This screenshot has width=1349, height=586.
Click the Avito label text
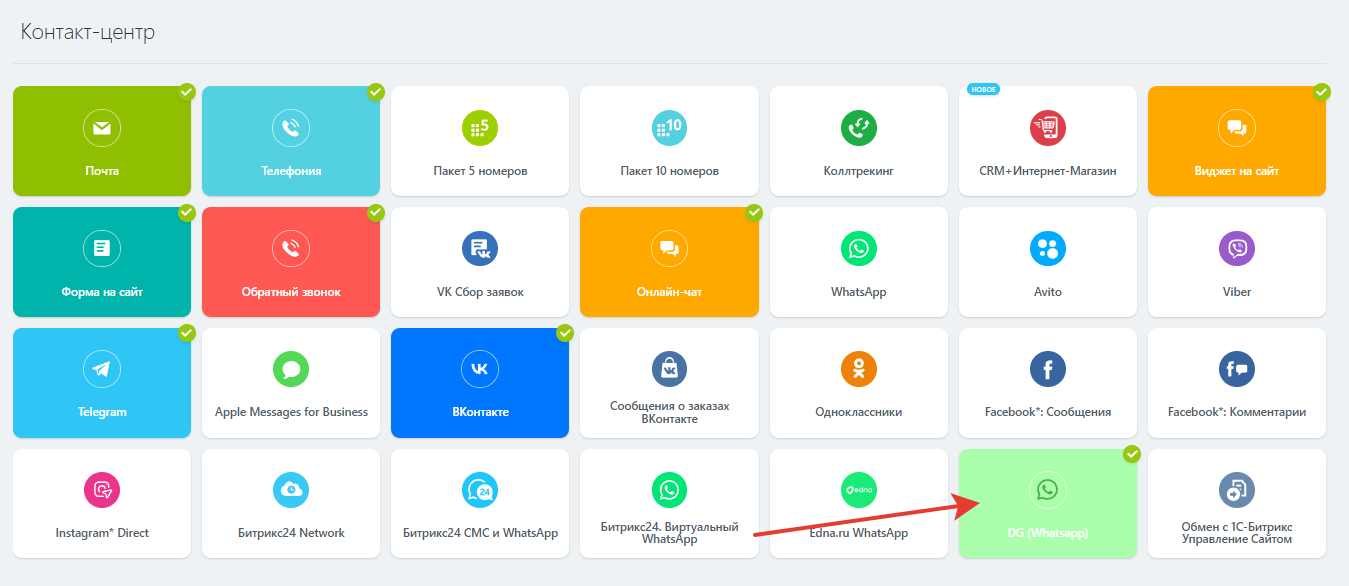[x=1048, y=292]
